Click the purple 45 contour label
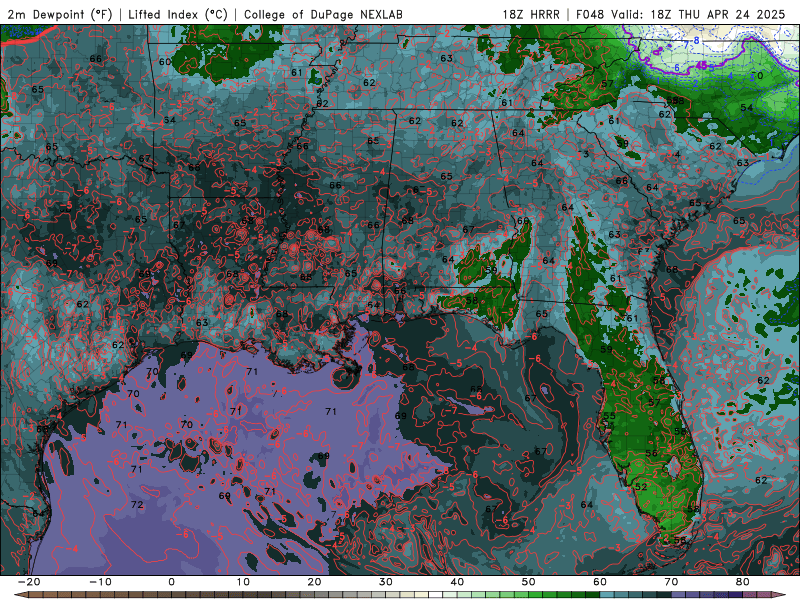Viewport: 800px width, 600px height. (x=702, y=66)
